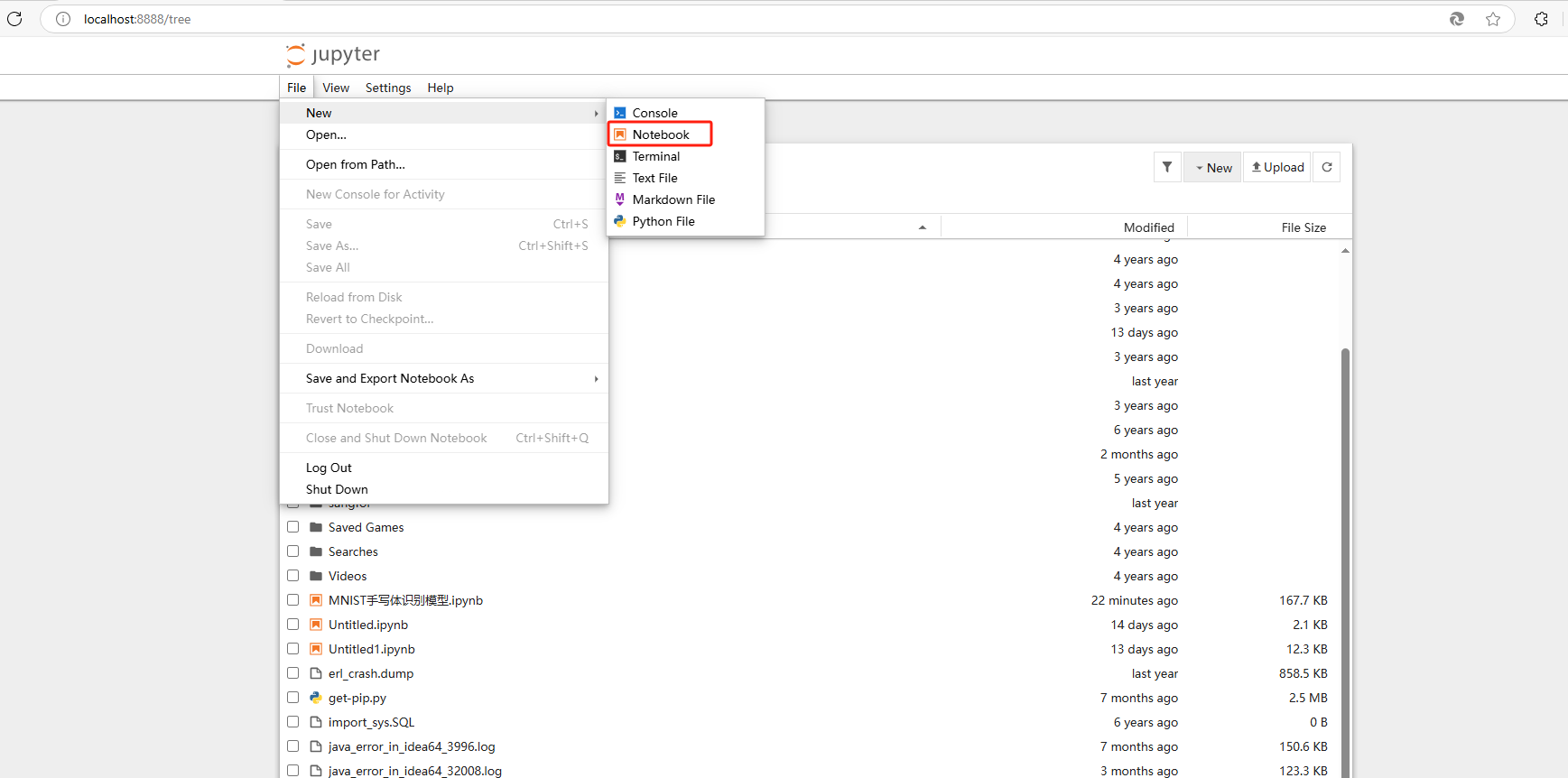Choose Open... from File menu
The image size is (1568, 778).
pos(443,134)
